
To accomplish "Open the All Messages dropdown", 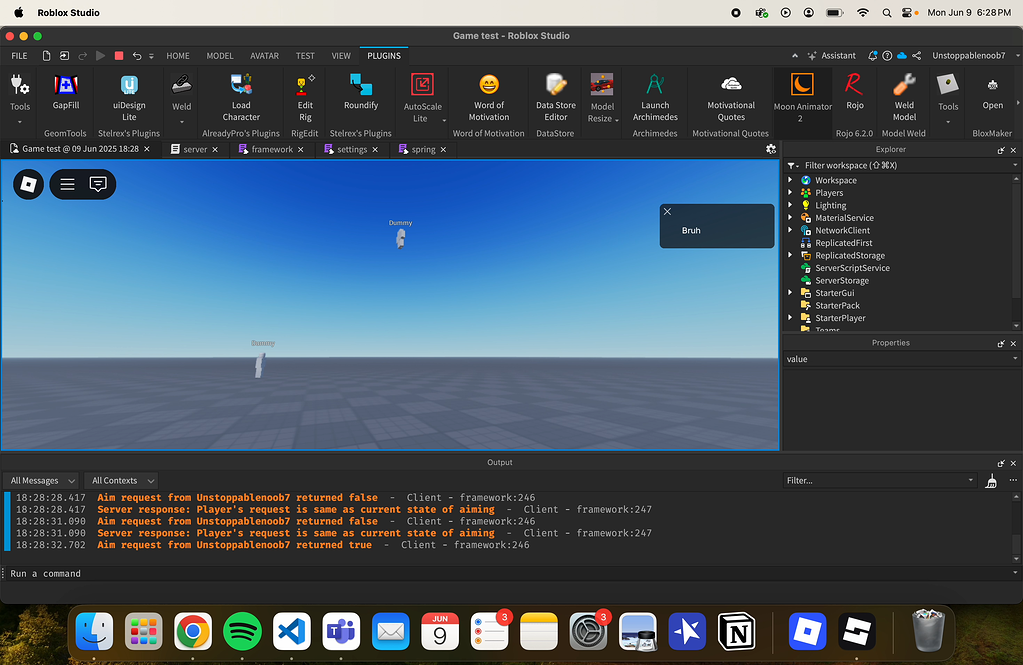I will (42, 481).
